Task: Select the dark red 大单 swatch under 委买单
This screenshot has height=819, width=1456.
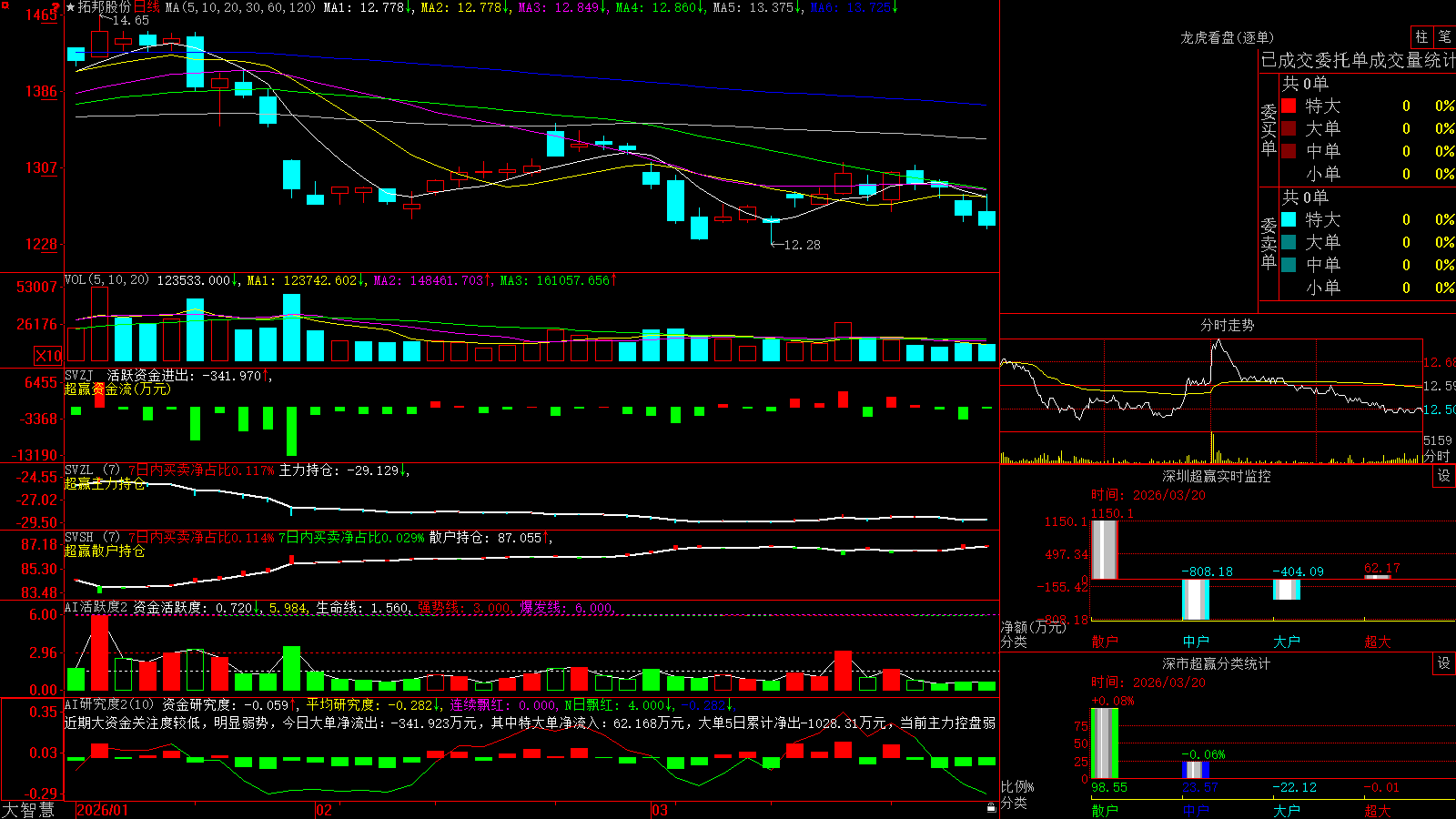Action: [1289, 128]
